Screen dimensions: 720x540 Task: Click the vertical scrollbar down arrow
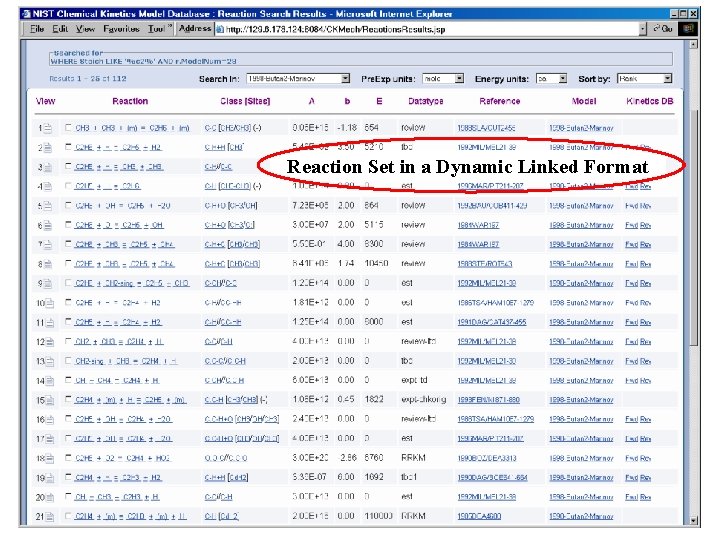click(693, 521)
